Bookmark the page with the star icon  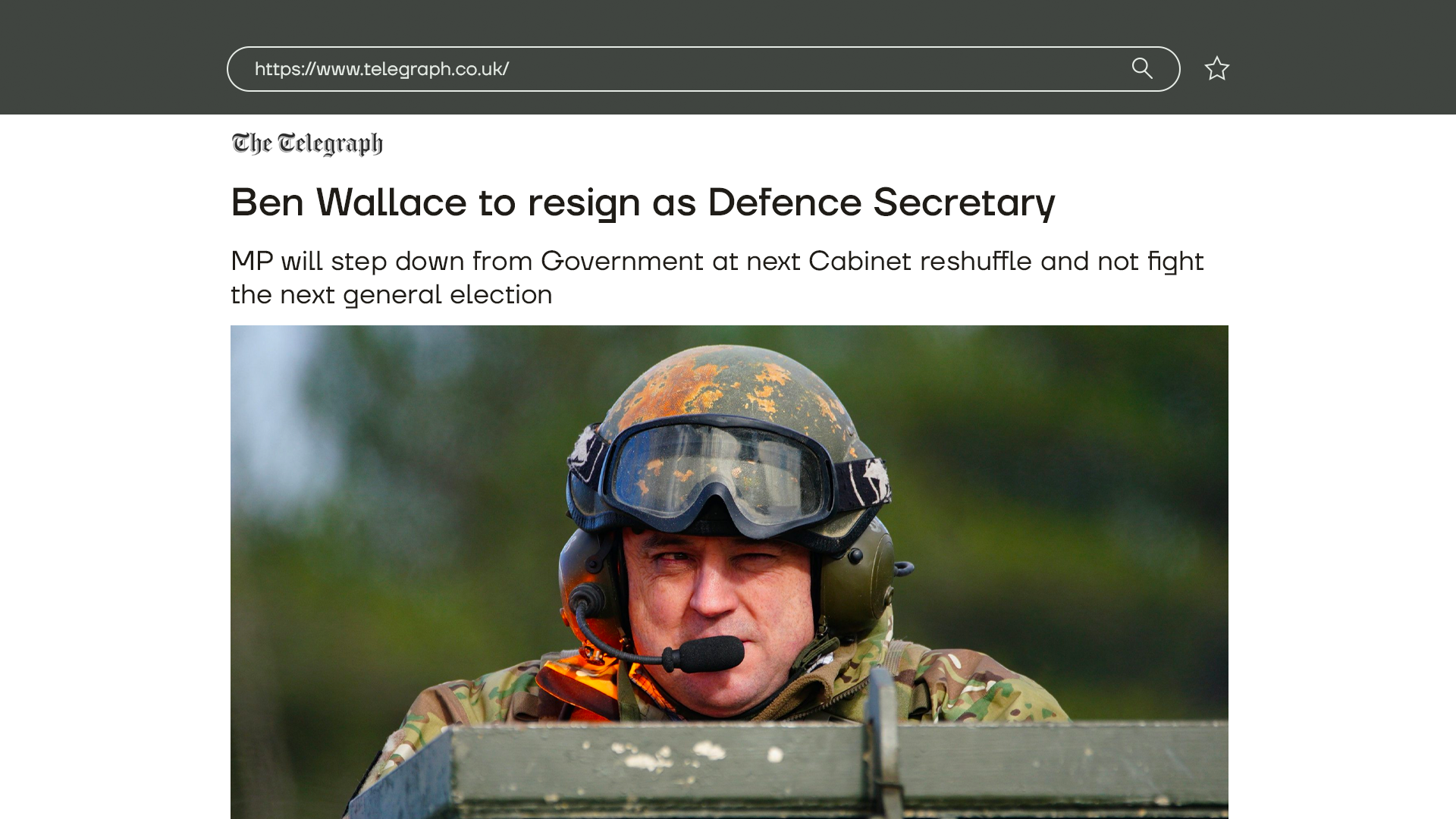[x=1217, y=68]
